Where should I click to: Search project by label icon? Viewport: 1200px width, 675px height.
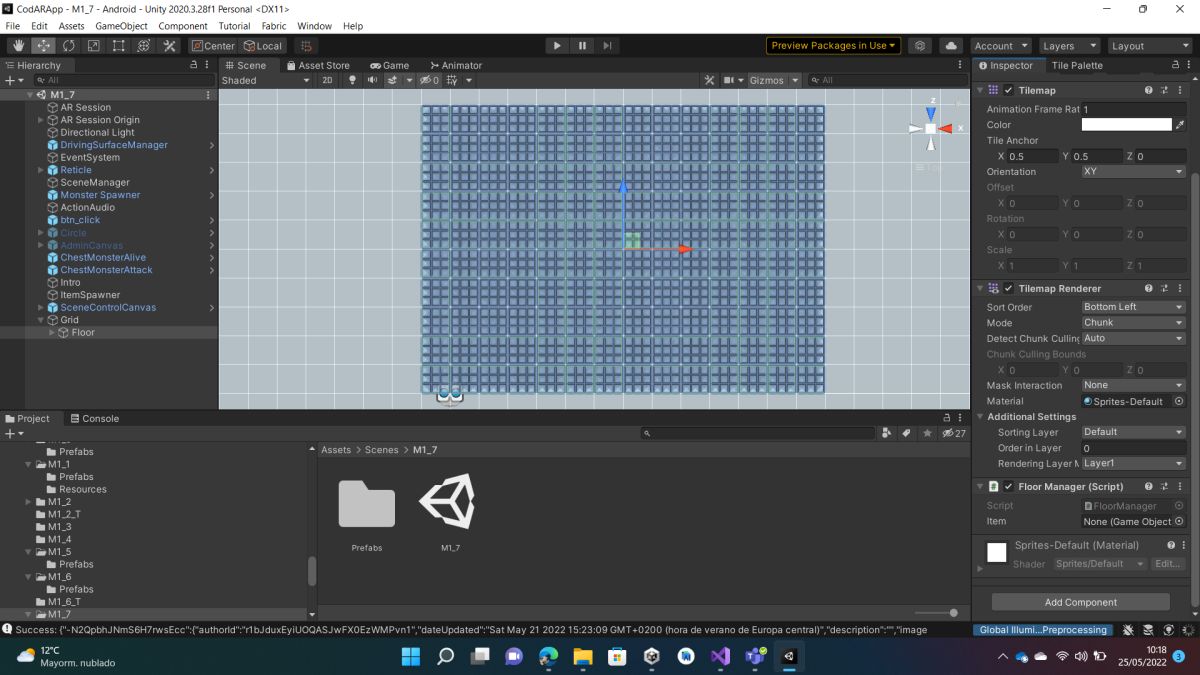[906, 433]
